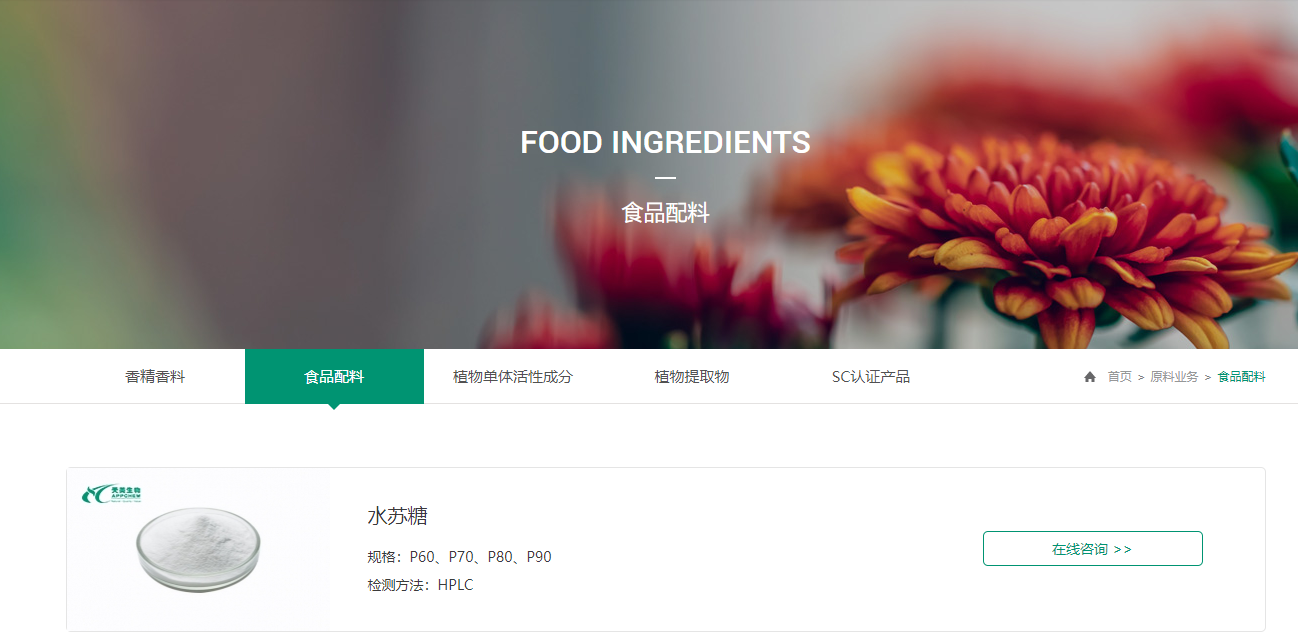Image resolution: width=1298 pixels, height=643 pixels.
Task: Click the FOOD INGREDIENTS banner heading
Action: [x=665, y=143]
